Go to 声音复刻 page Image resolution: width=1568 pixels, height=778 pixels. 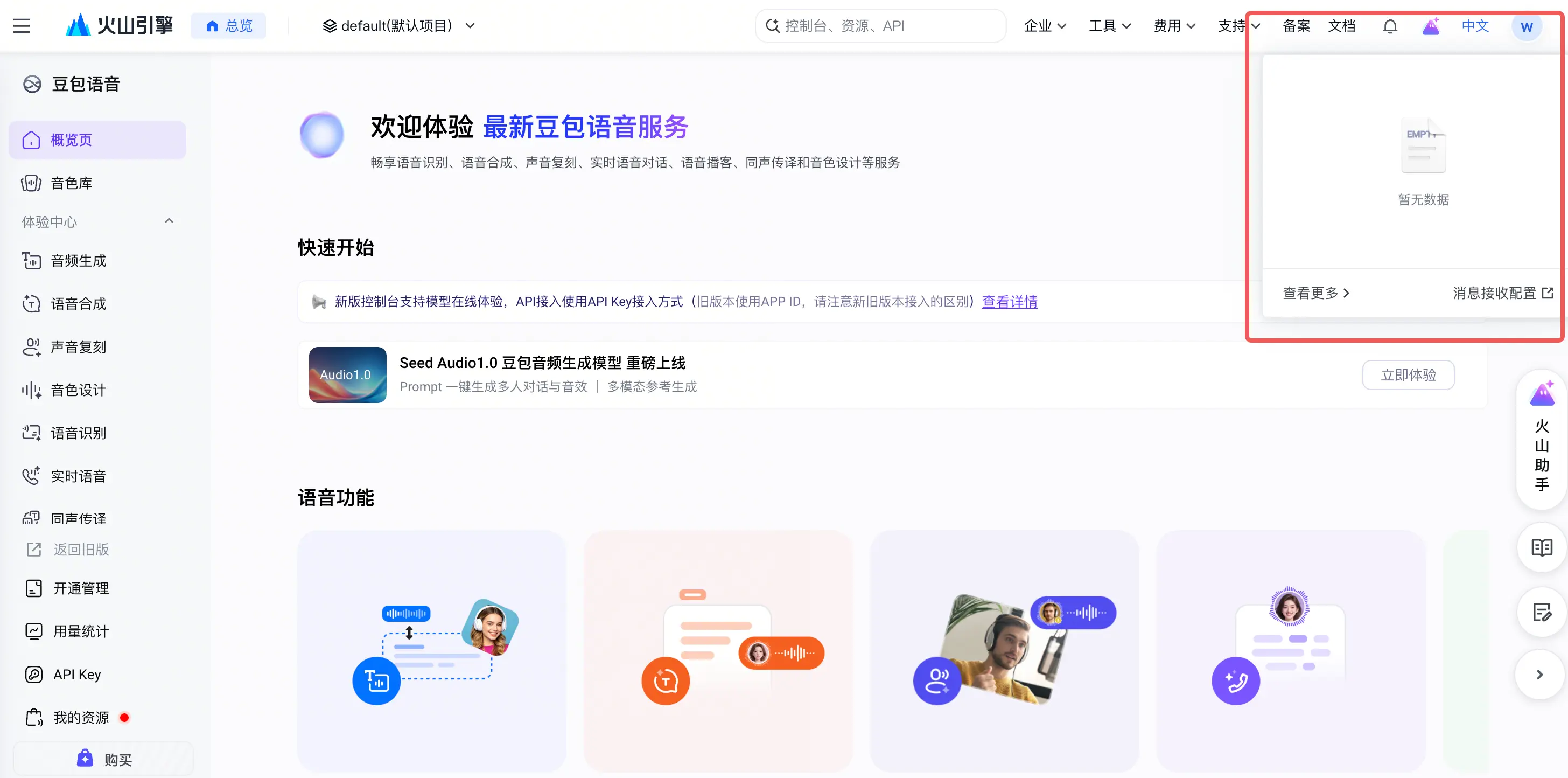(97, 346)
